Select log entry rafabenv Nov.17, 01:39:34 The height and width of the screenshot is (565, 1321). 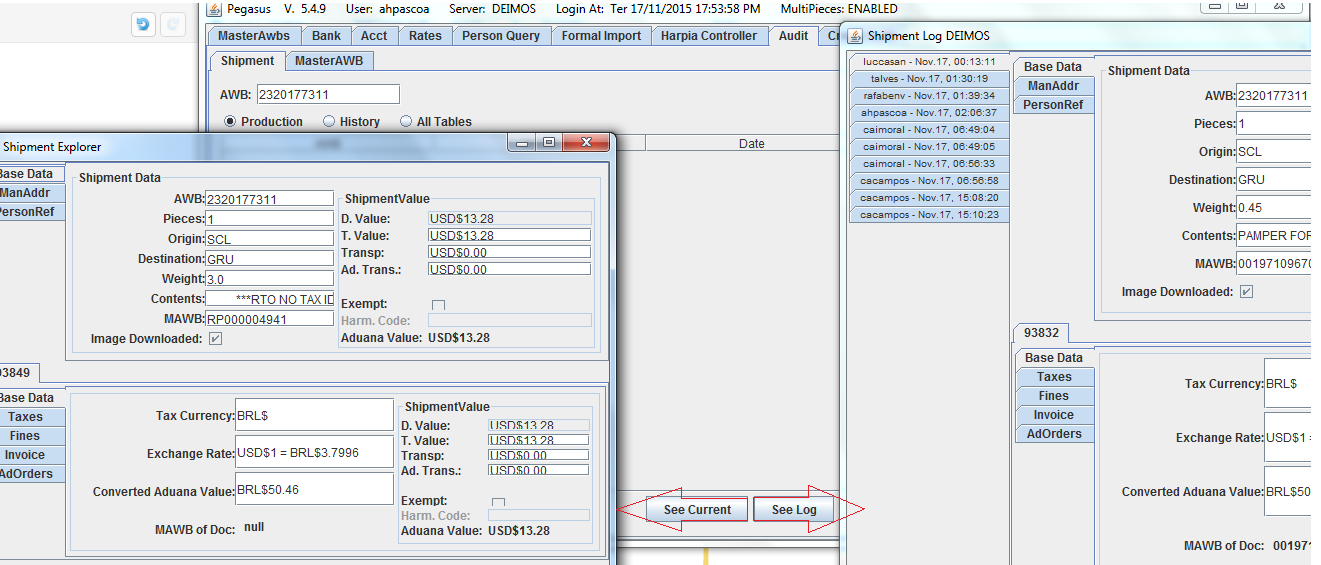[x=928, y=96]
